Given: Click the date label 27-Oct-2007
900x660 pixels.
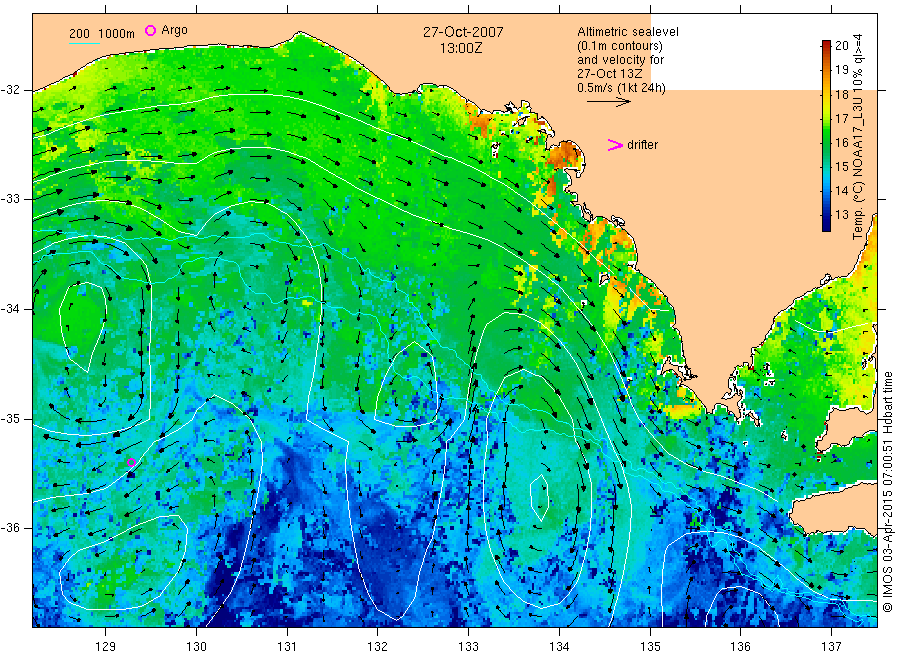Looking at the screenshot, I should click(x=463, y=32).
